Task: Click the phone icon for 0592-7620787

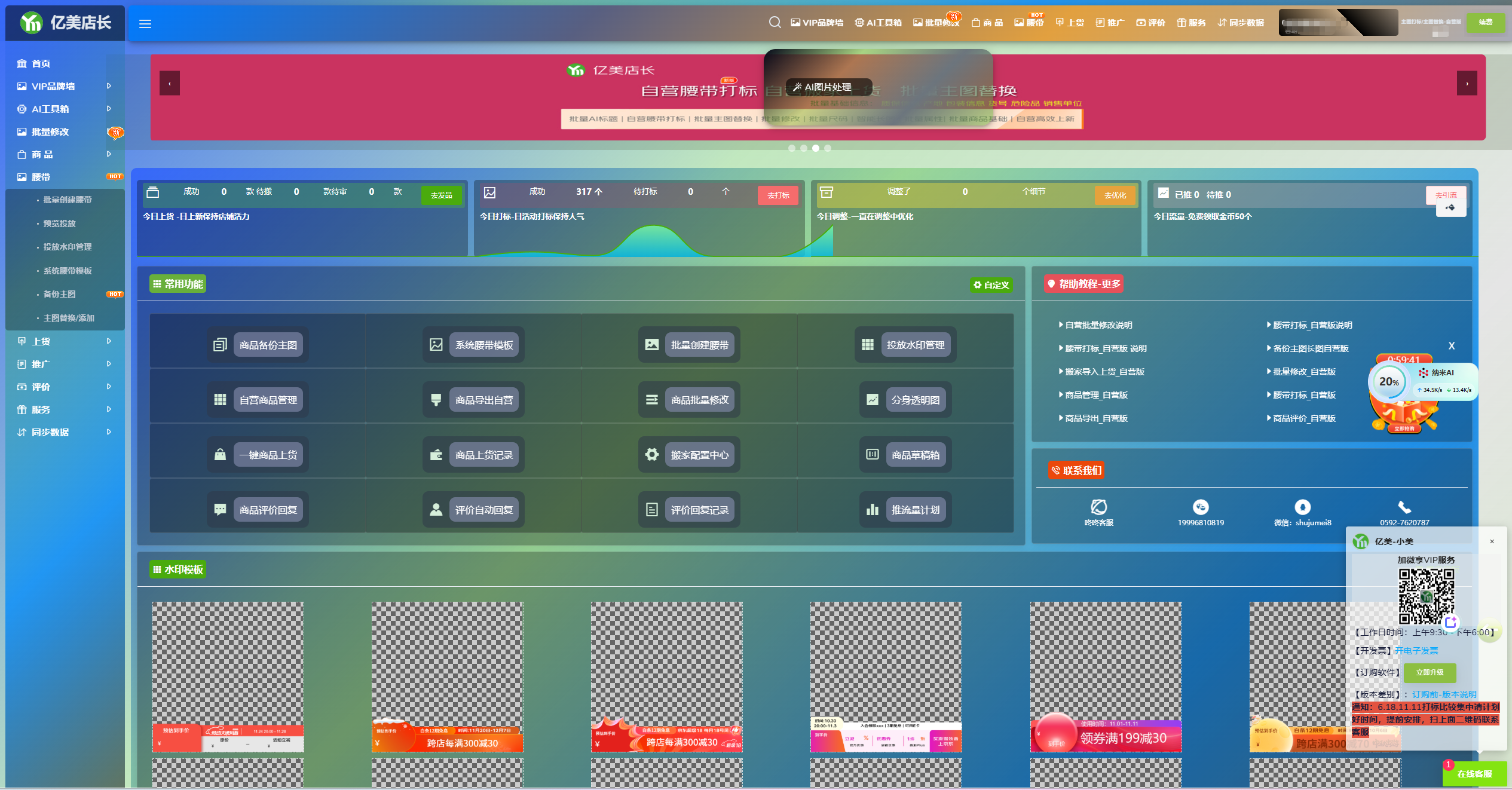Action: pos(1404,507)
